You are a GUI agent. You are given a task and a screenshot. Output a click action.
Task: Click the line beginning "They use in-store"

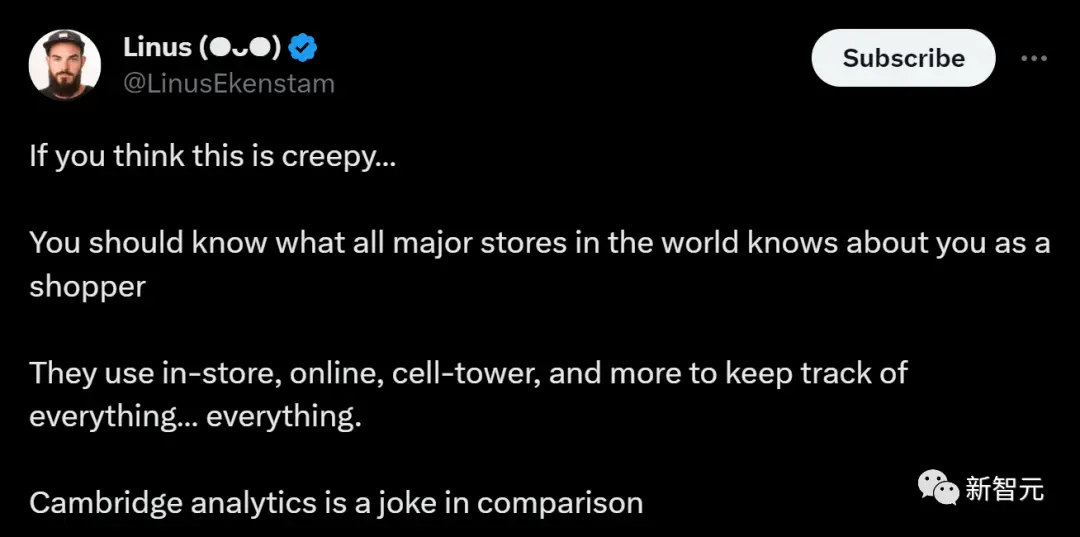468,373
